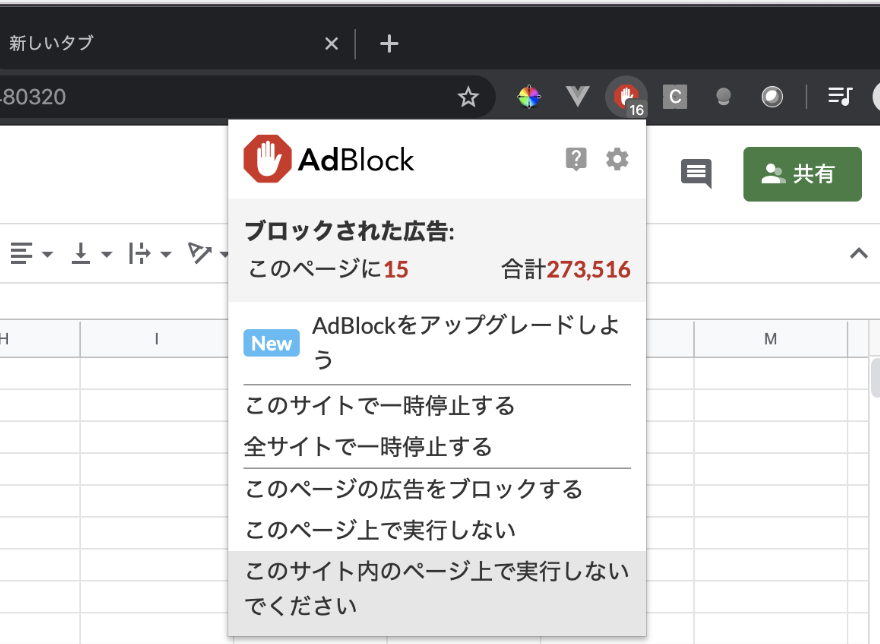Click the total 273,516 blocked count
This screenshot has width=880, height=644.
pyautogui.click(x=589, y=270)
